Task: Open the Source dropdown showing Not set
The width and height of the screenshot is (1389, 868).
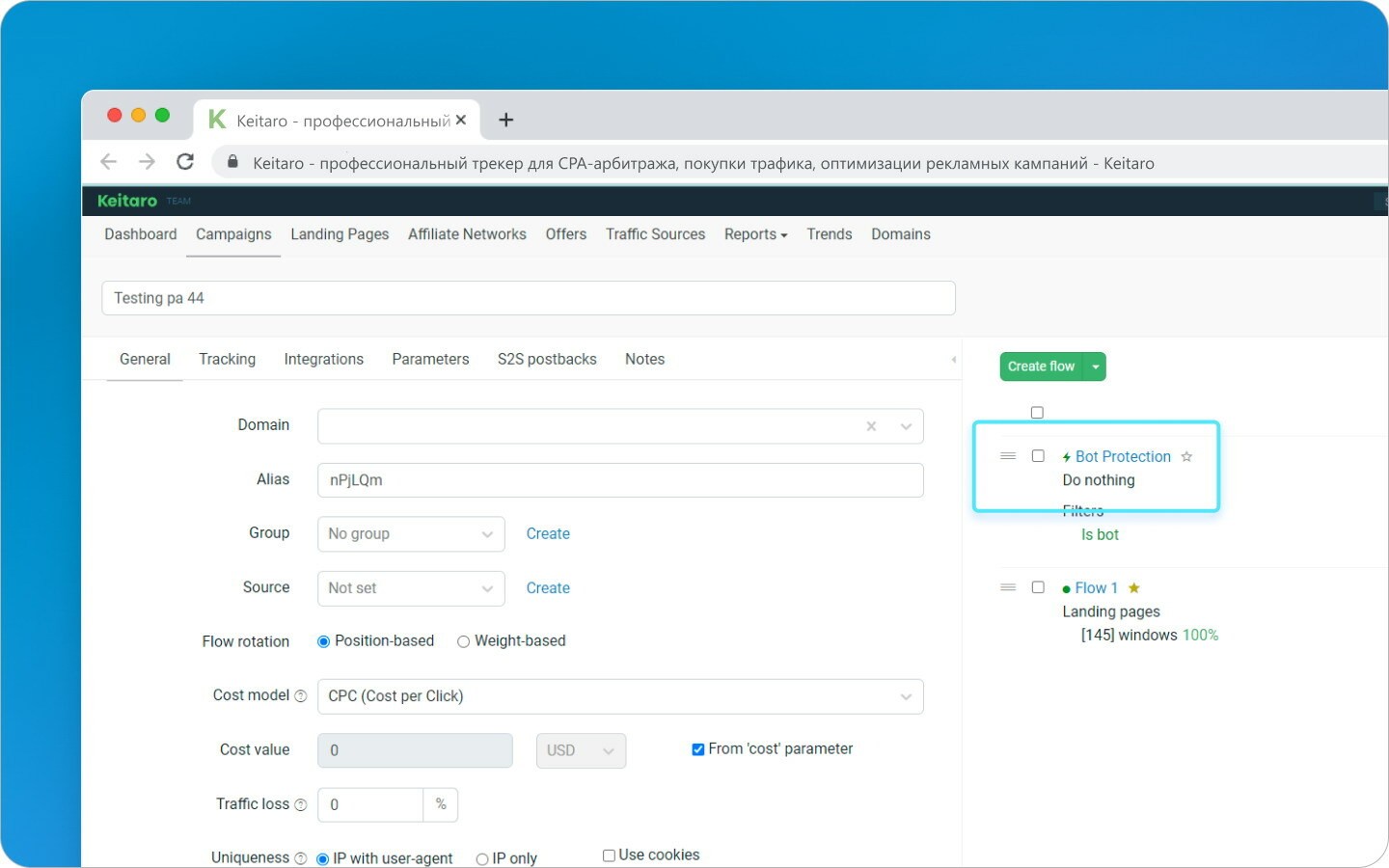Action: [x=411, y=588]
